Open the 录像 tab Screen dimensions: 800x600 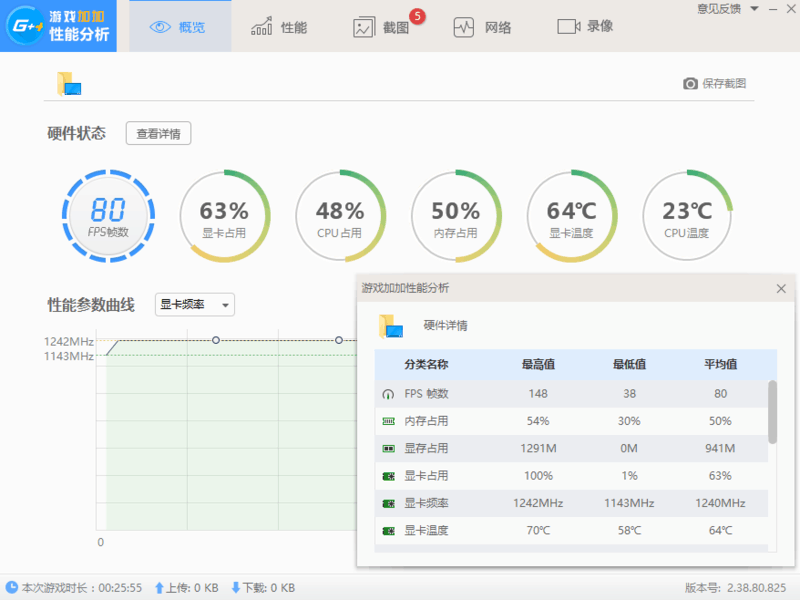(586, 27)
